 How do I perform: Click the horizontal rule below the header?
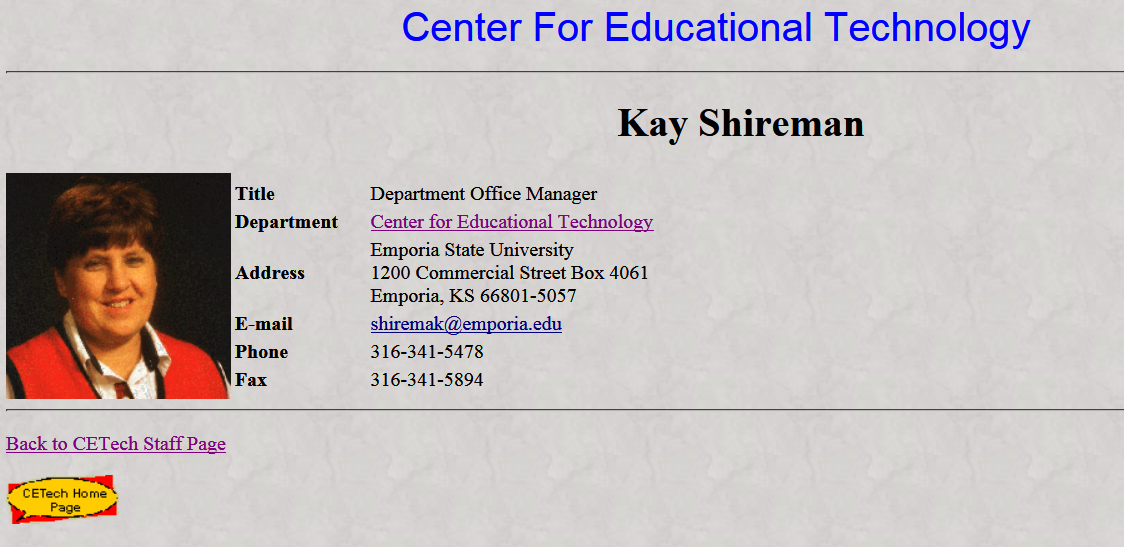tap(565, 72)
